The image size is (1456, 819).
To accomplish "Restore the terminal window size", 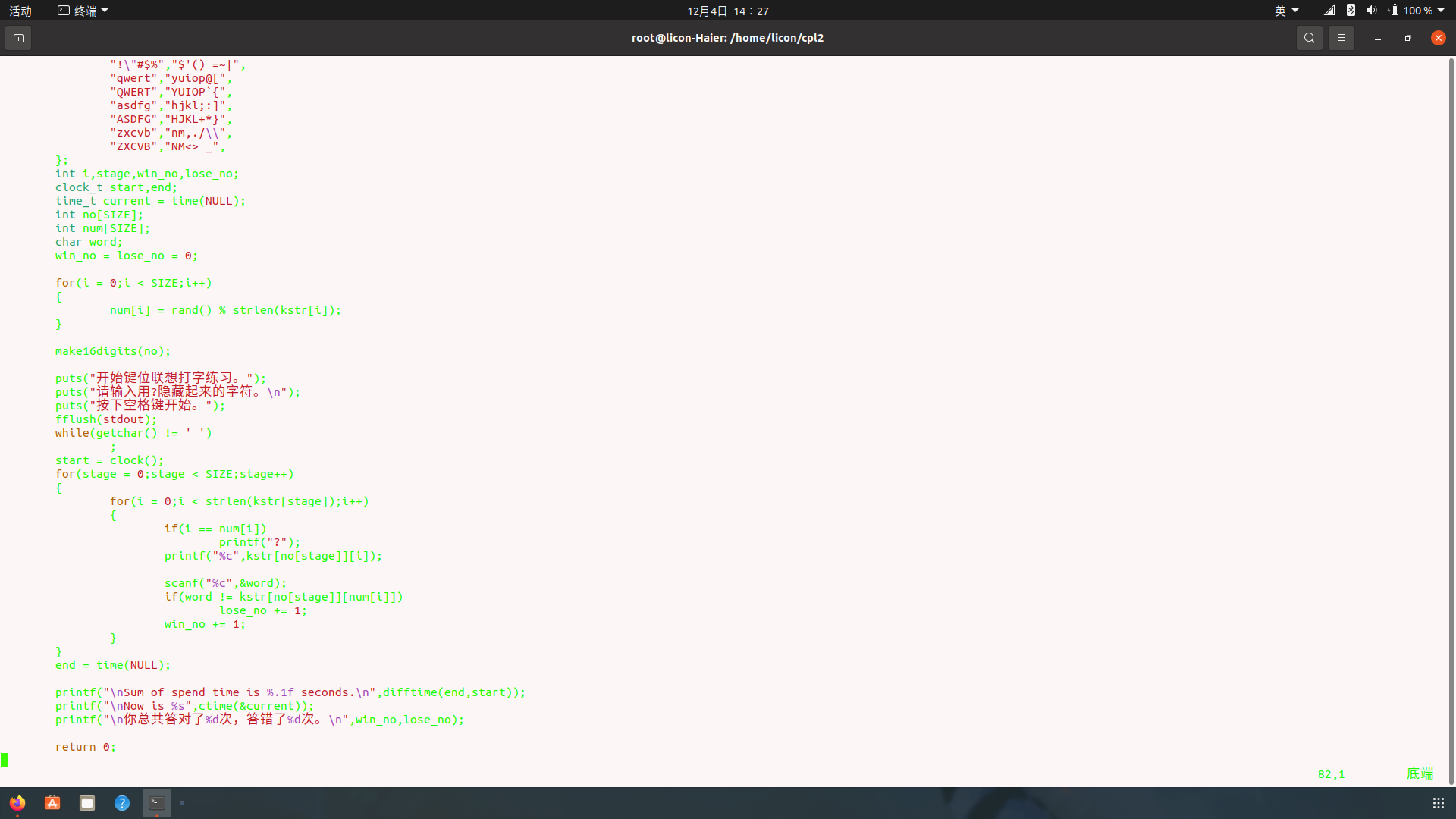I will tap(1407, 38).
